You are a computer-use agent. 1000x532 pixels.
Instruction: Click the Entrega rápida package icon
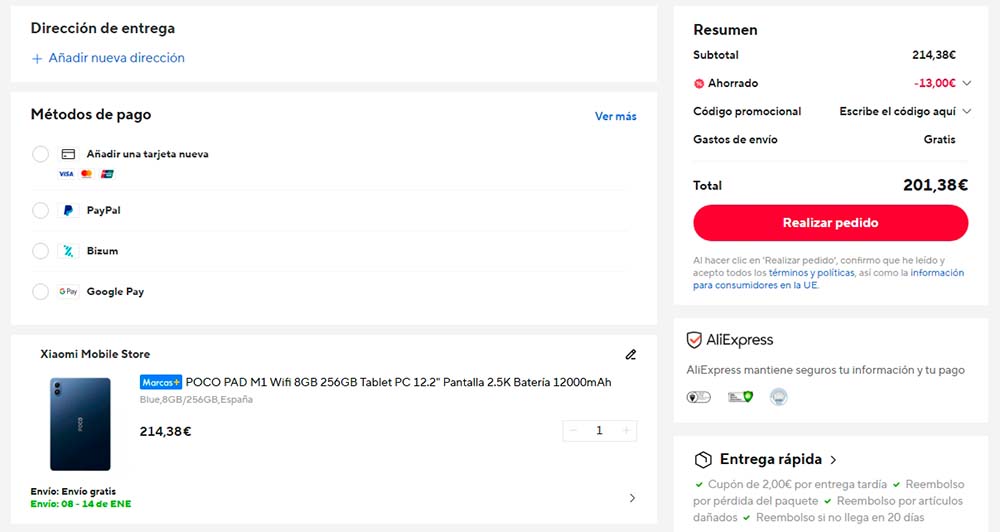(703, 460)
